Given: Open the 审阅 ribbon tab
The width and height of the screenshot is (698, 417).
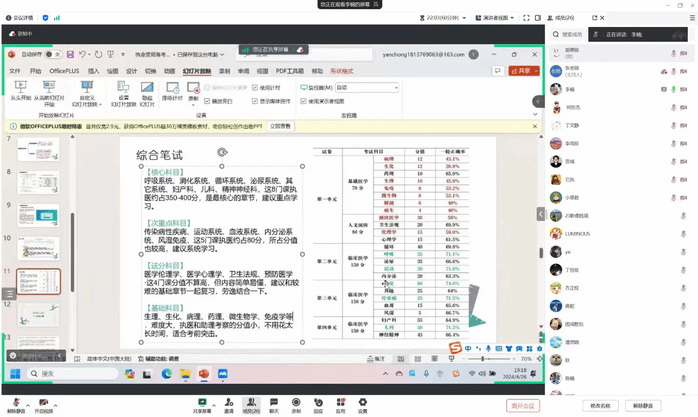Looking at the screenshot, I should tap(243, 71).
